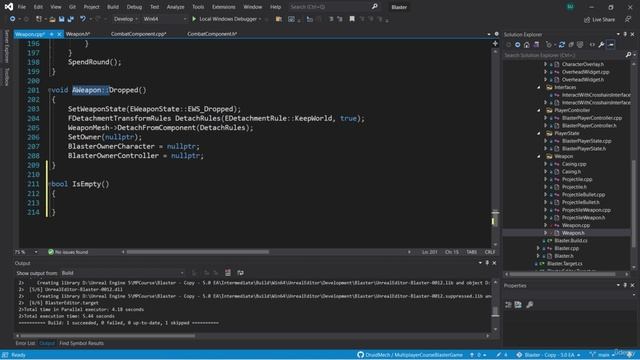This screenshot has width=640, height=360.
Task: Click the Solution Explorer home icon
Action: 527,45
